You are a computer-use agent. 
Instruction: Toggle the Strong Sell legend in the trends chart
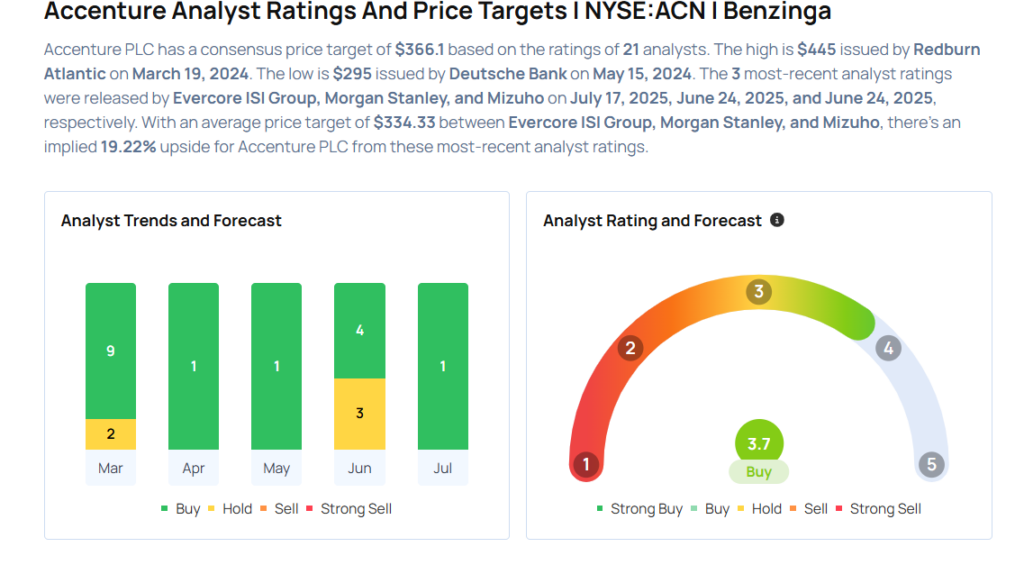pos(349,509)
